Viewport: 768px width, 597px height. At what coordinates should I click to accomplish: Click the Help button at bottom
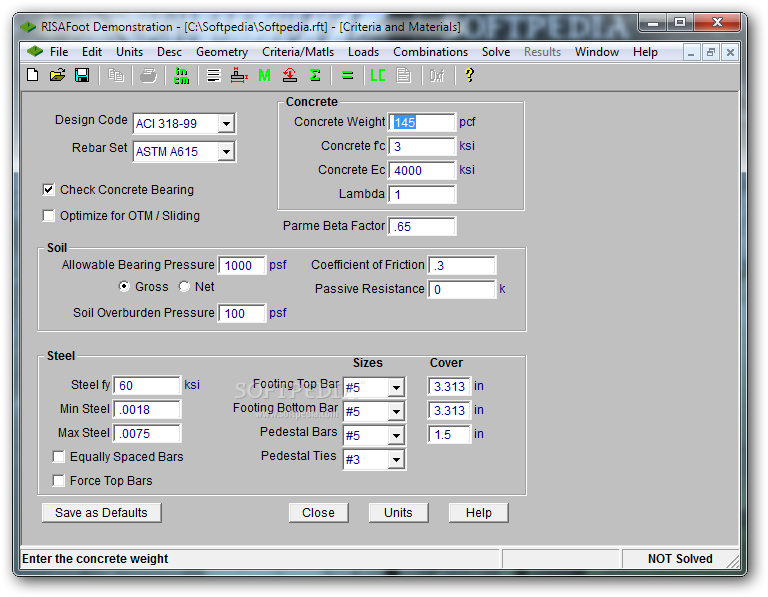tap(479, 513)
